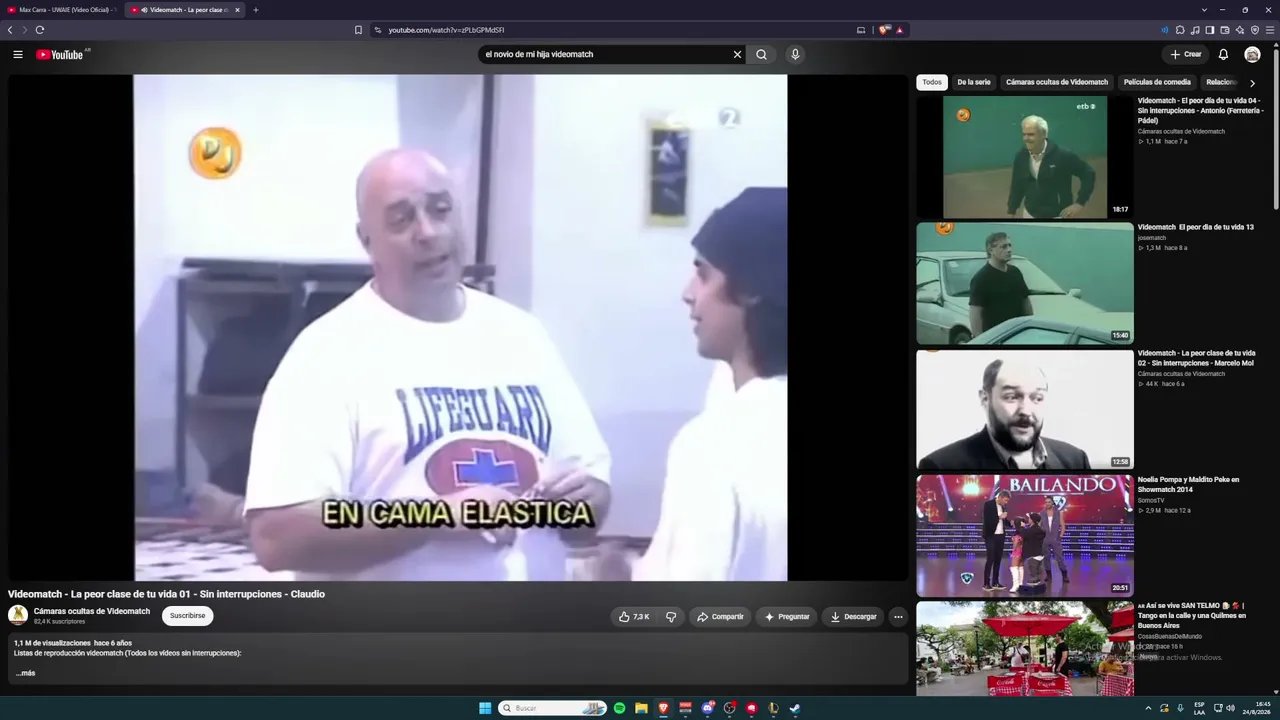Go to YouTube home via logo

(59, 54)
